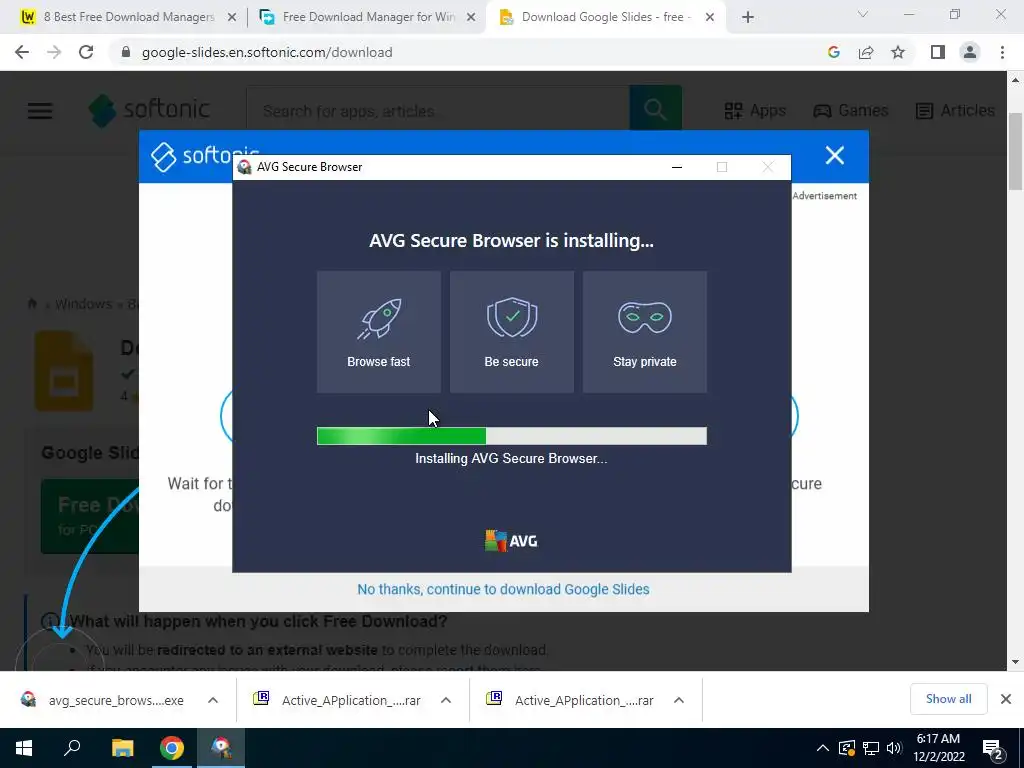Close the downloads bar
This screenshot has width=1024, height=768.
[x=1006, y=699]
